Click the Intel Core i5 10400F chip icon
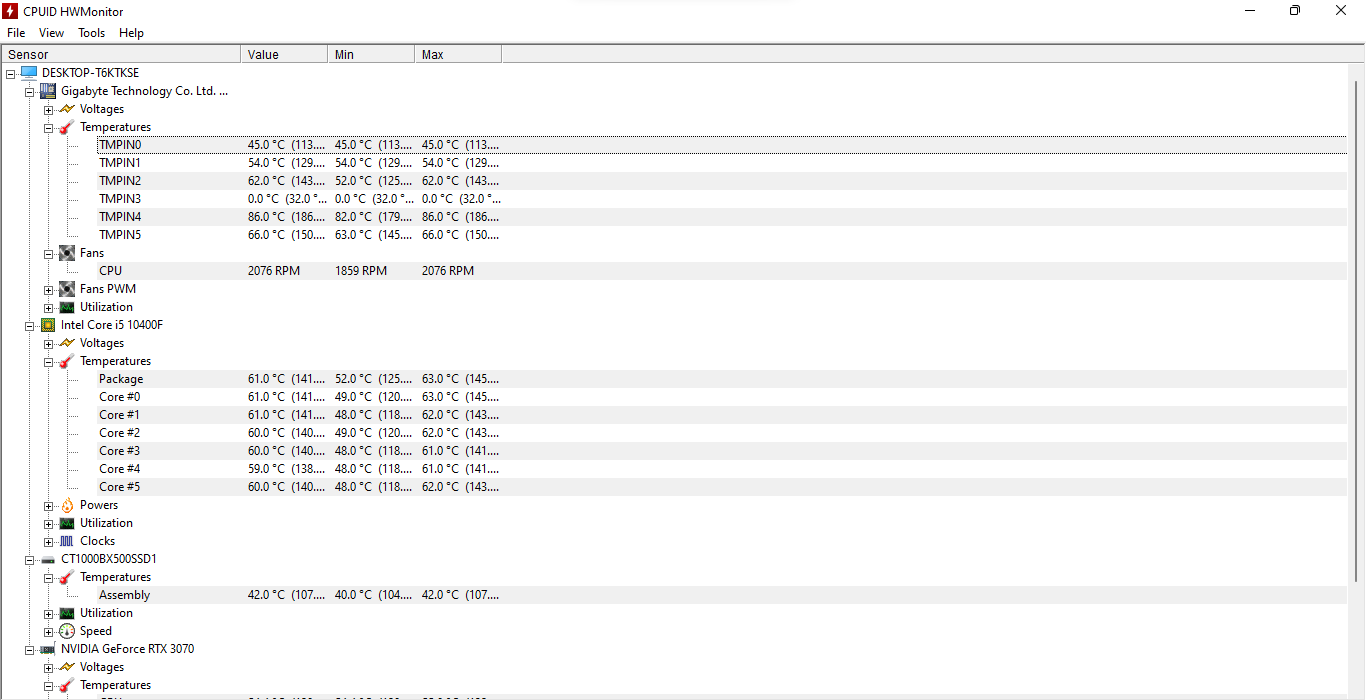The image size is (1366, 700). coord(48,325)
